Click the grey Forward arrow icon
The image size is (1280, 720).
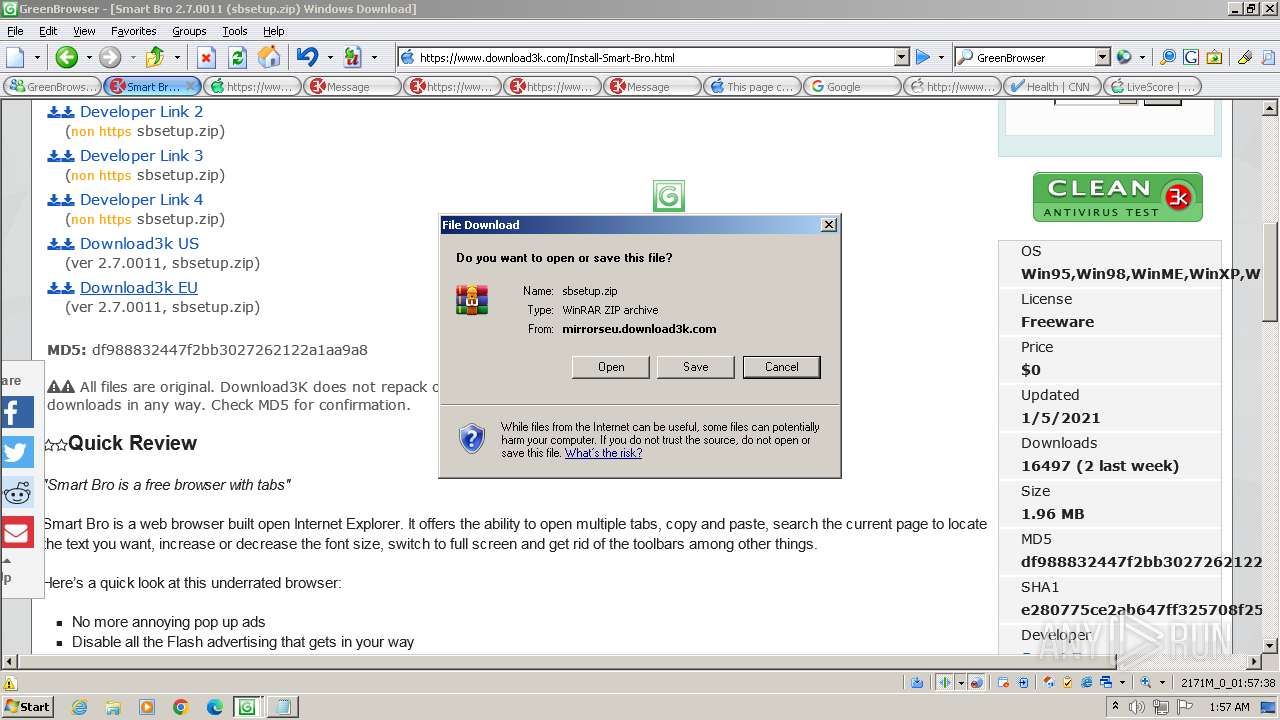(110, 57)
